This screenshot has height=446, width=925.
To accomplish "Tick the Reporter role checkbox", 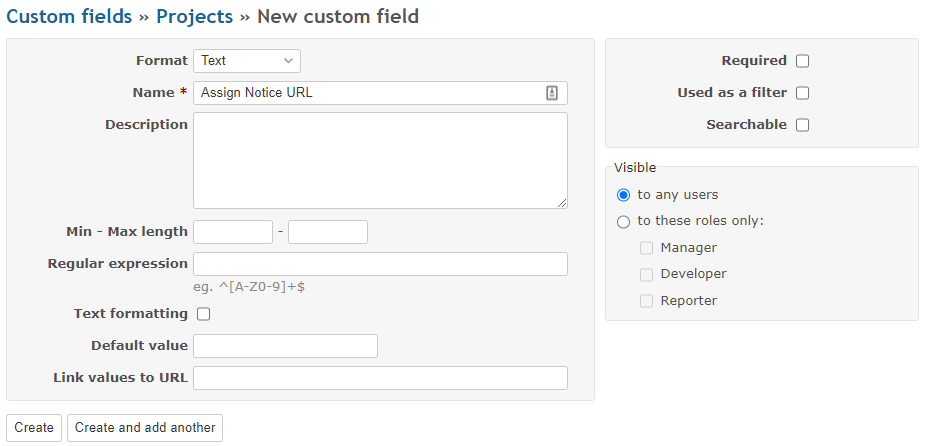I will (647, 301).
